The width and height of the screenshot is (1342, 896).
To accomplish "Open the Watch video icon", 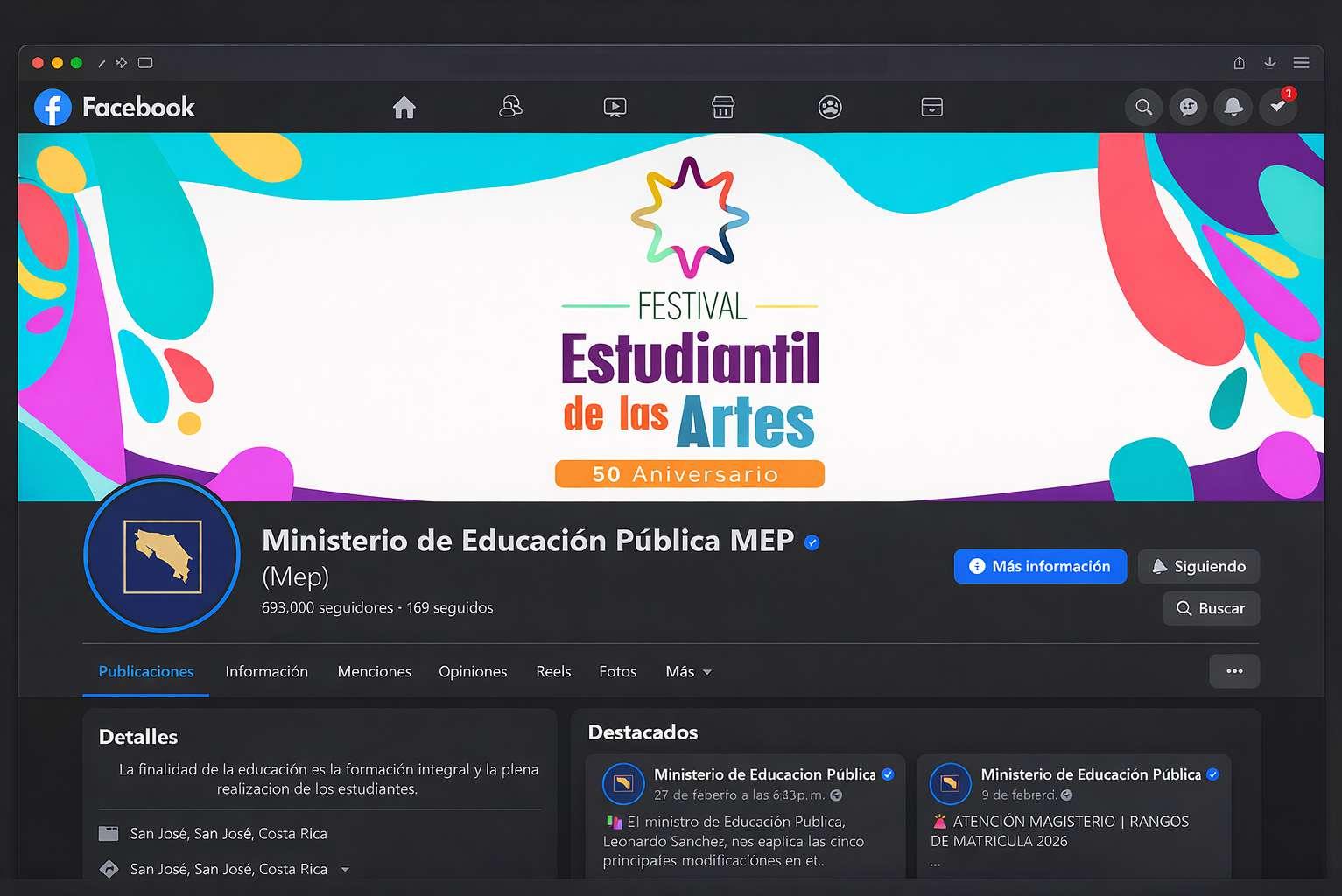I will point(615,108).
